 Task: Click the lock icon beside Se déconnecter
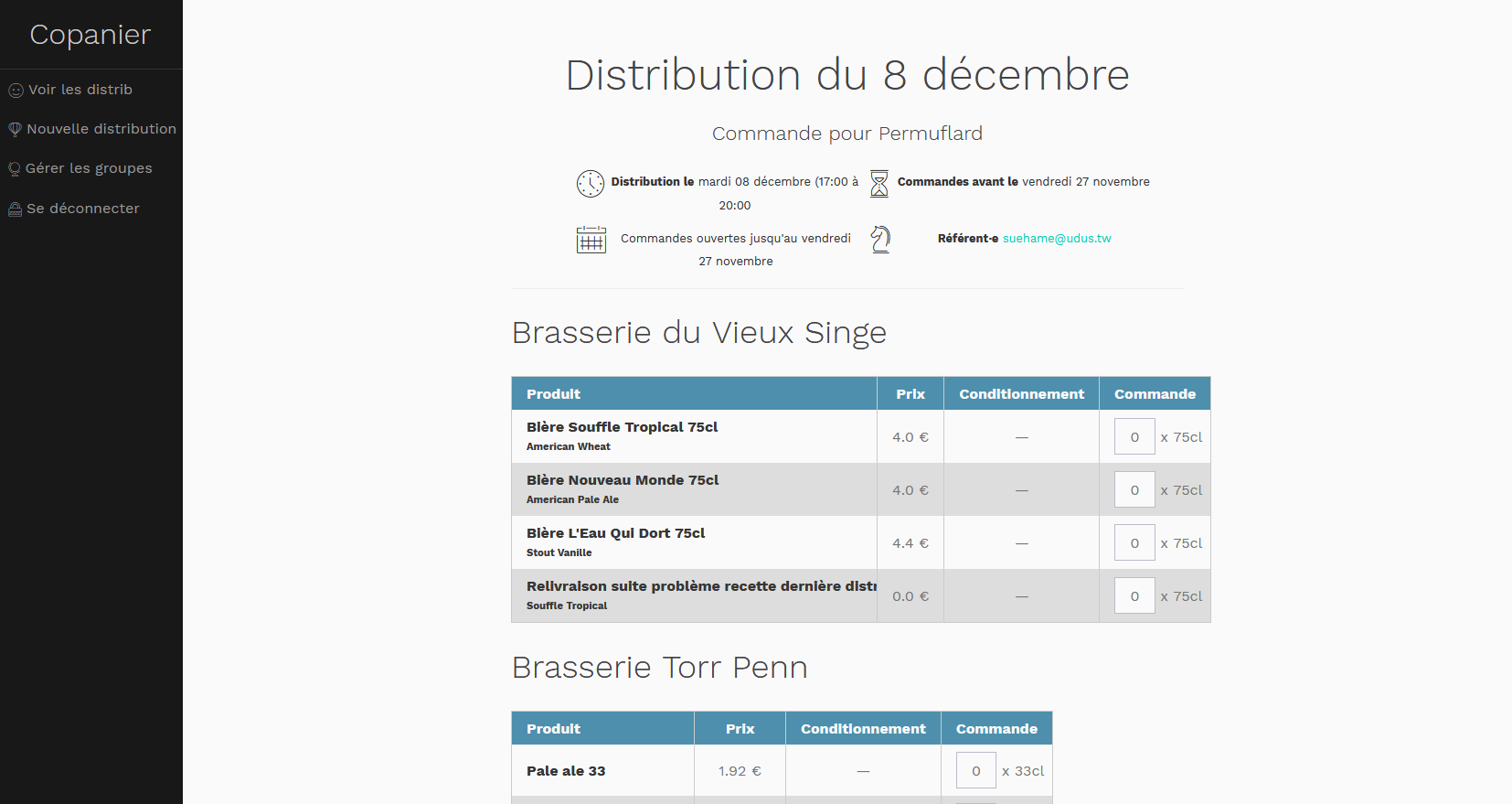(15, 209)
